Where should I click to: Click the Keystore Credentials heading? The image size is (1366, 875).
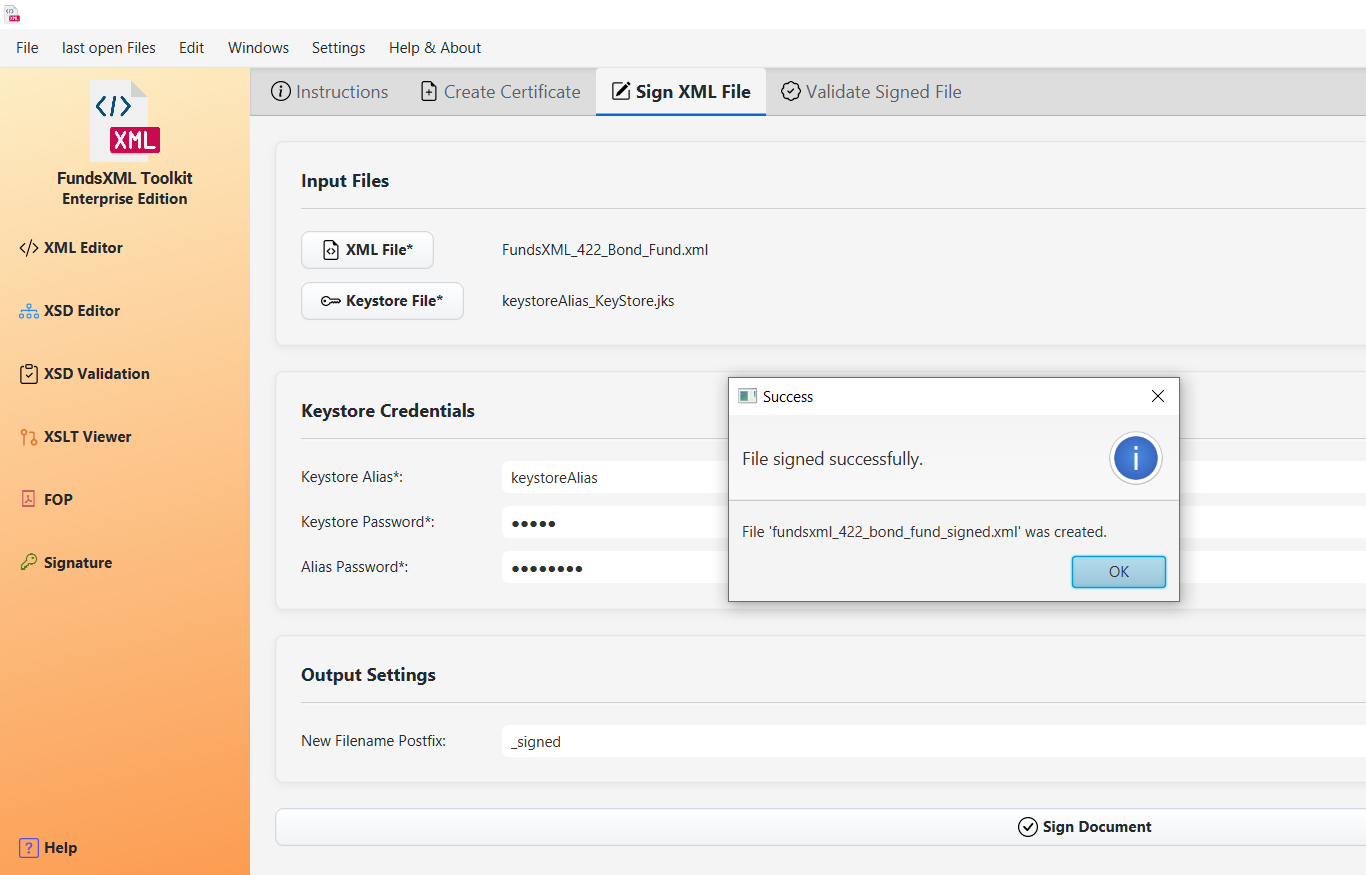click(x=388, y=411)
